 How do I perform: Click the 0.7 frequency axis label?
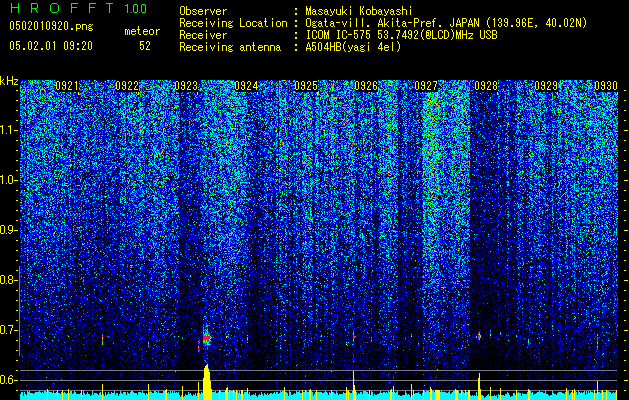tap(9, 330)
